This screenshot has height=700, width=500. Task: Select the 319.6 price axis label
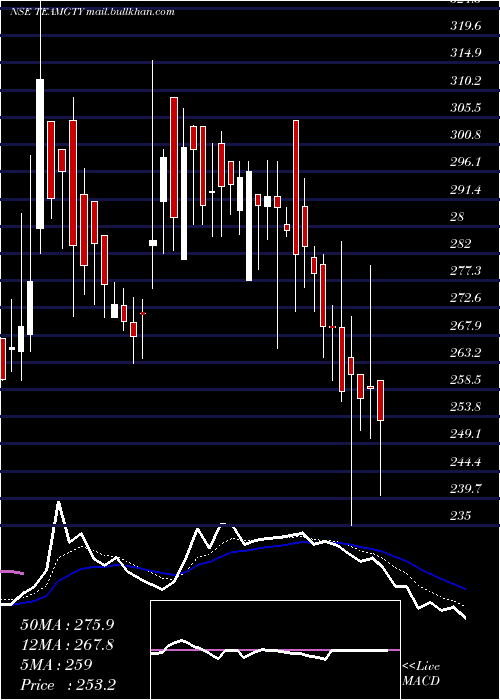tap(466, 26)
